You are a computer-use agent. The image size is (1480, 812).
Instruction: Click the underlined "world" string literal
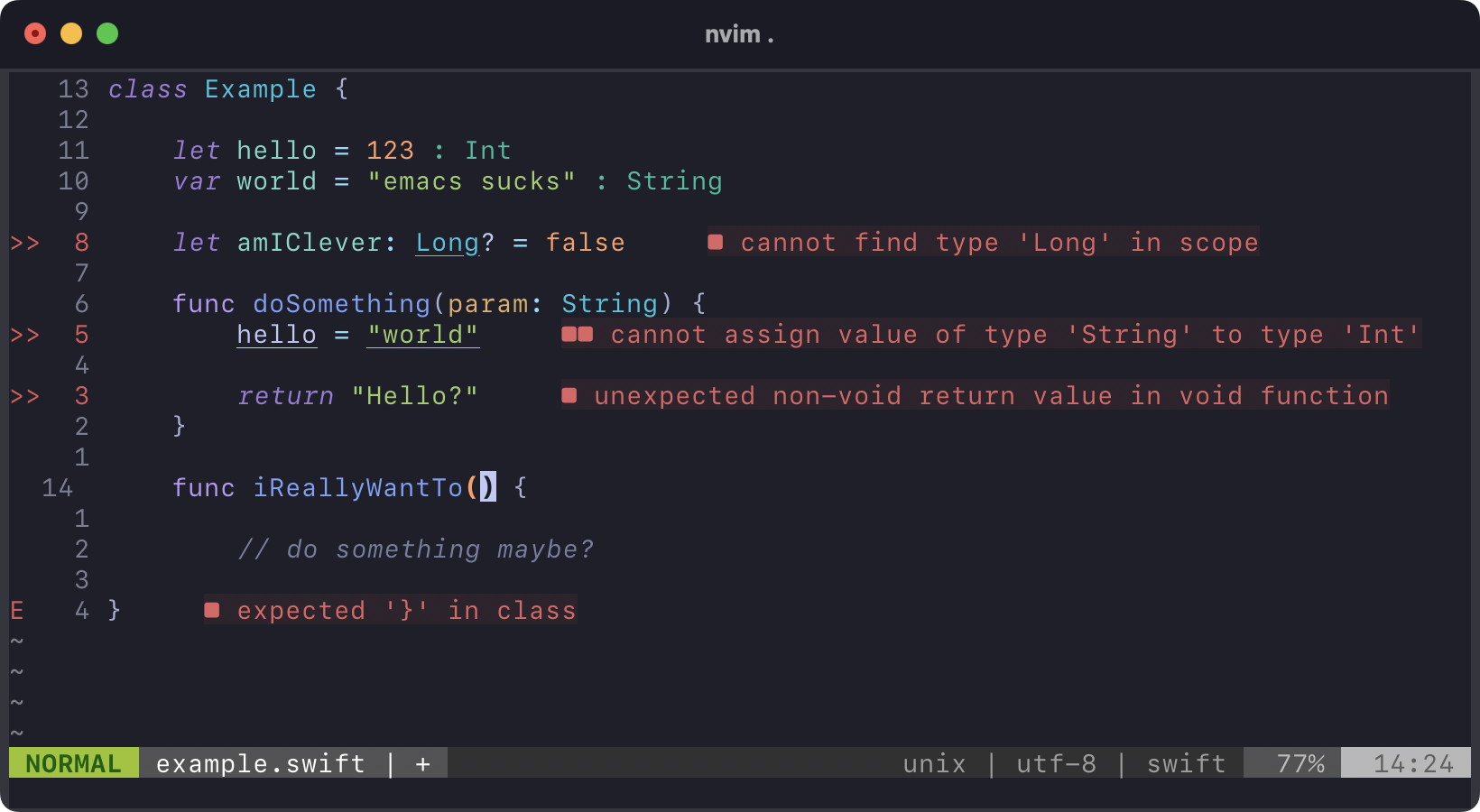point(422,335)
